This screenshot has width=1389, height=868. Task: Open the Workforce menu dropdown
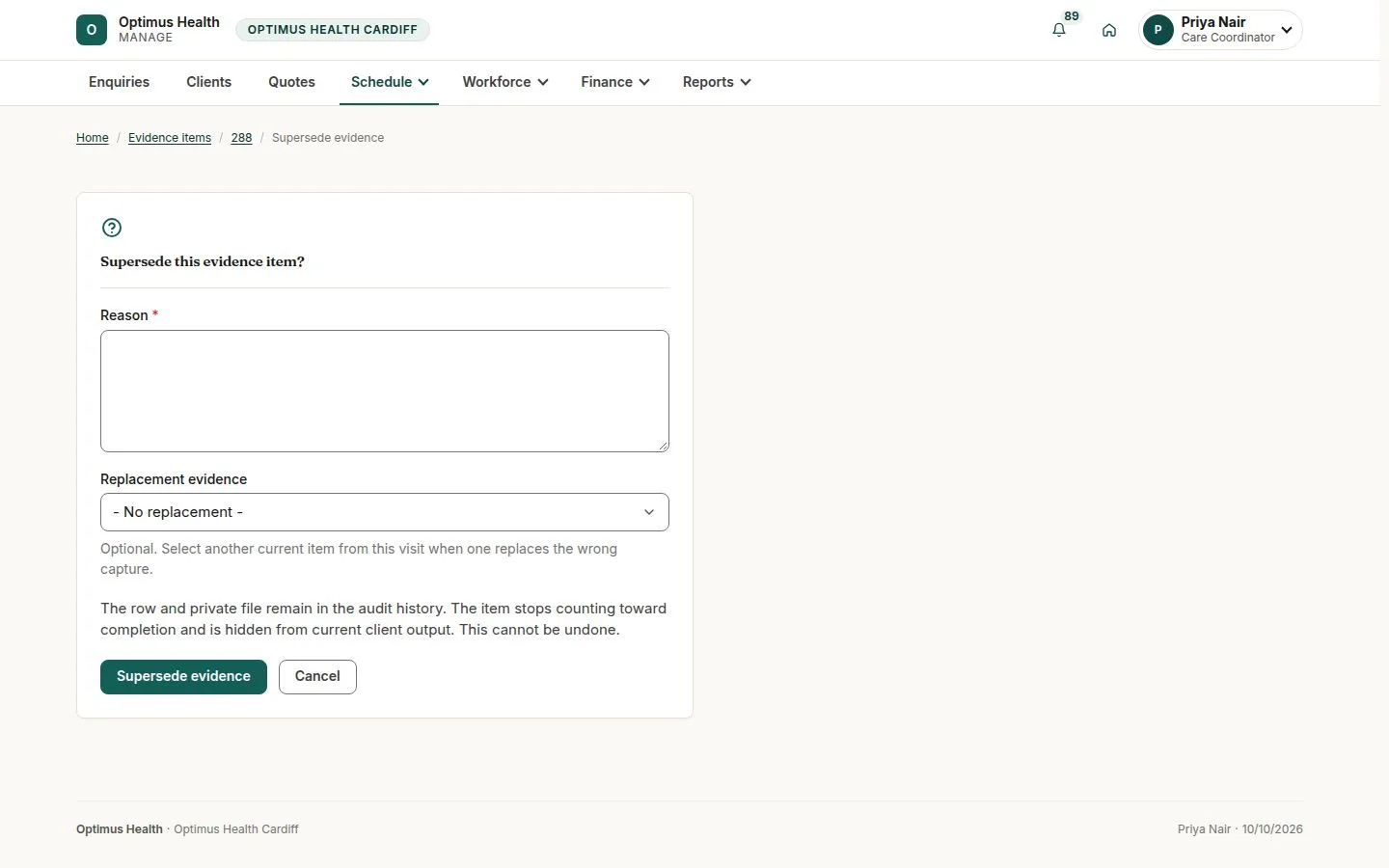pyautogui.click(x=505, y=82)
